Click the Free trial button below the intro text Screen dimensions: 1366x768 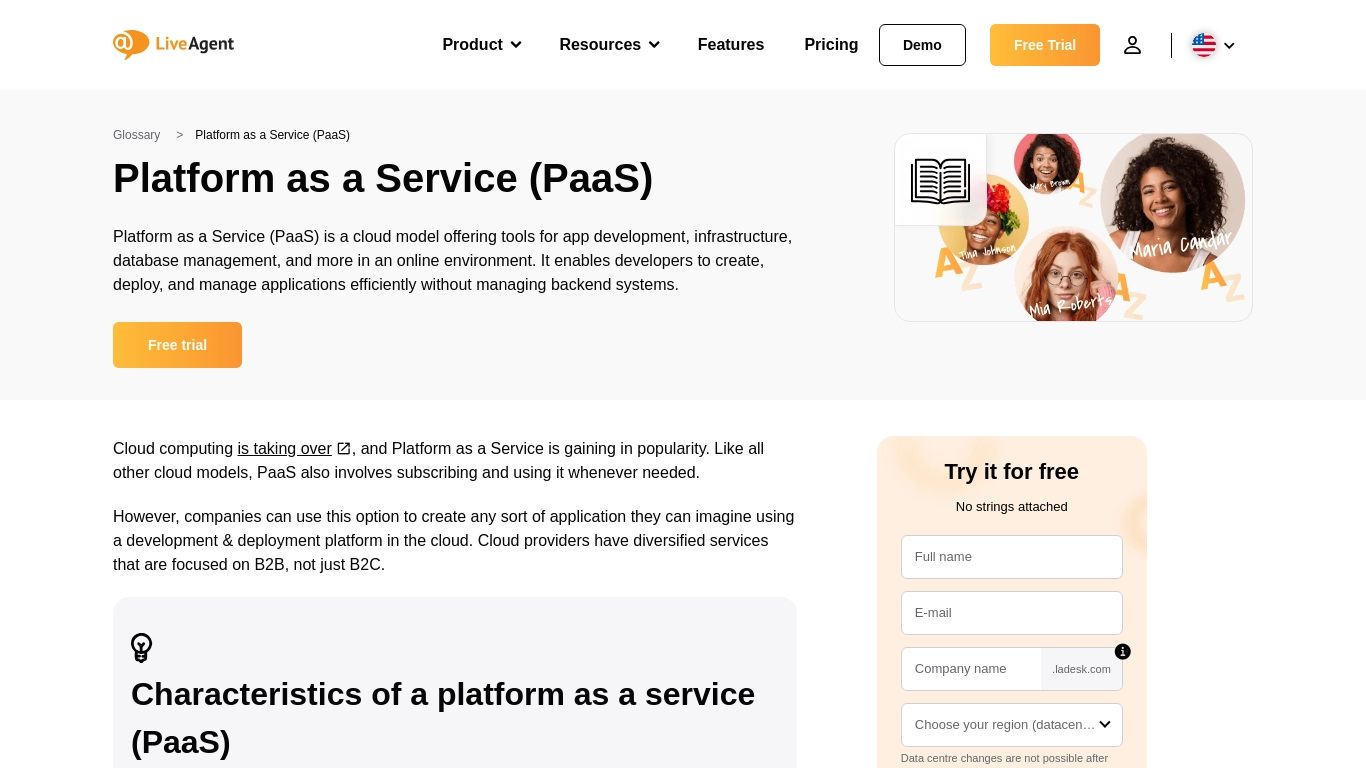click(x=177, y=345)
